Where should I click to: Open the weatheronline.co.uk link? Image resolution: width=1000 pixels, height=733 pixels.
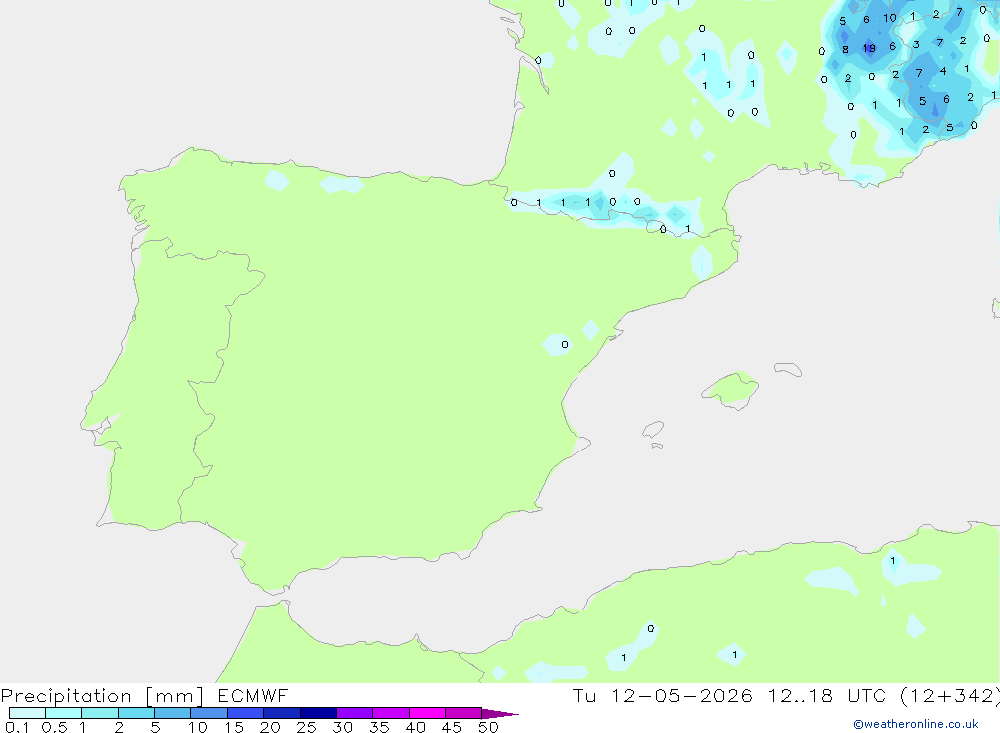tap(916, 724)
